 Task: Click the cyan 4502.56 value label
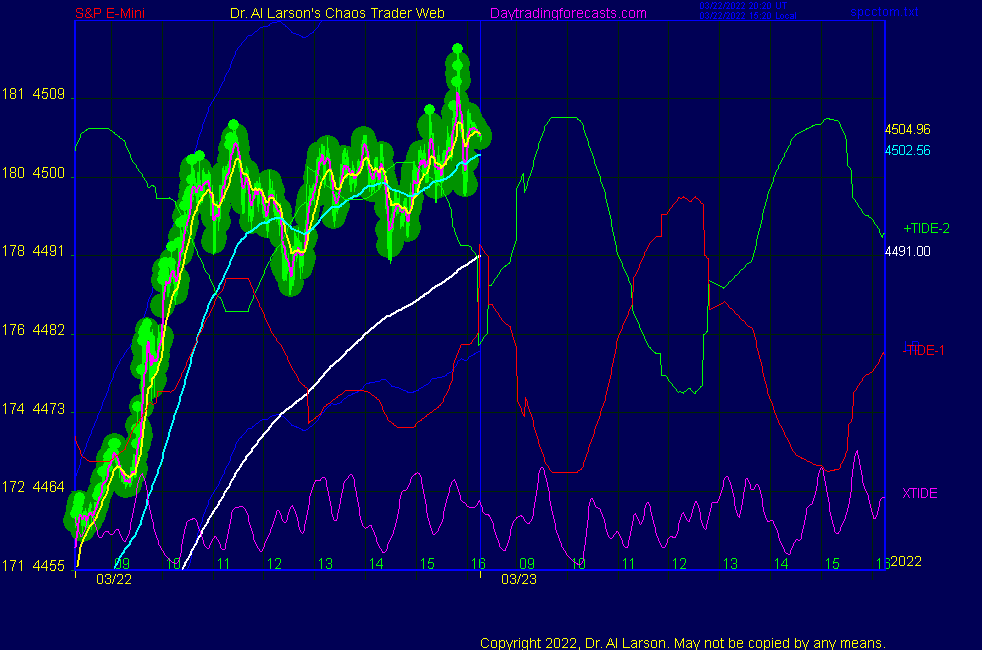[x=907, y=150]
